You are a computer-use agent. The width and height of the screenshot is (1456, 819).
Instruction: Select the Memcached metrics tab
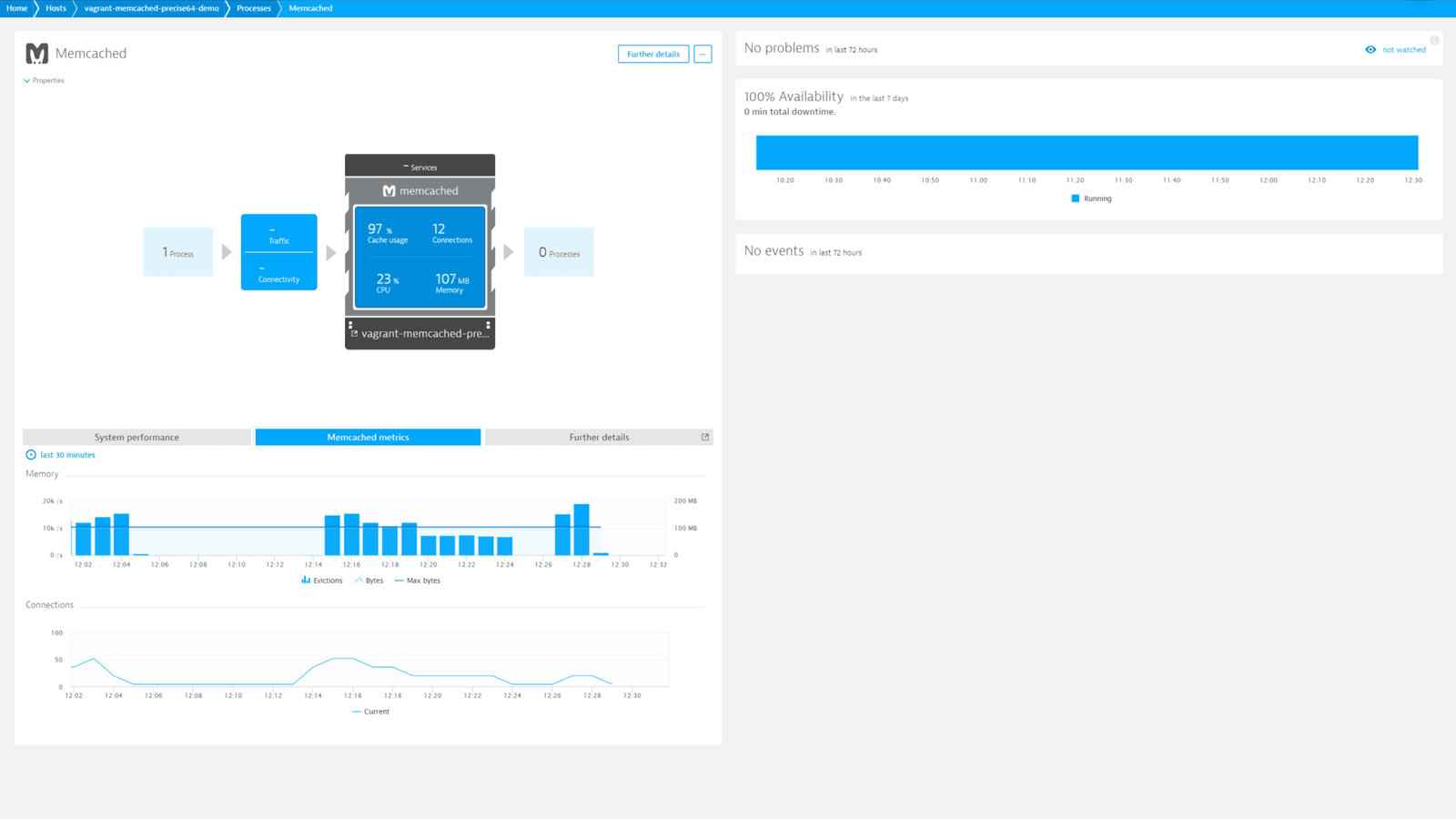coord(368,437)
